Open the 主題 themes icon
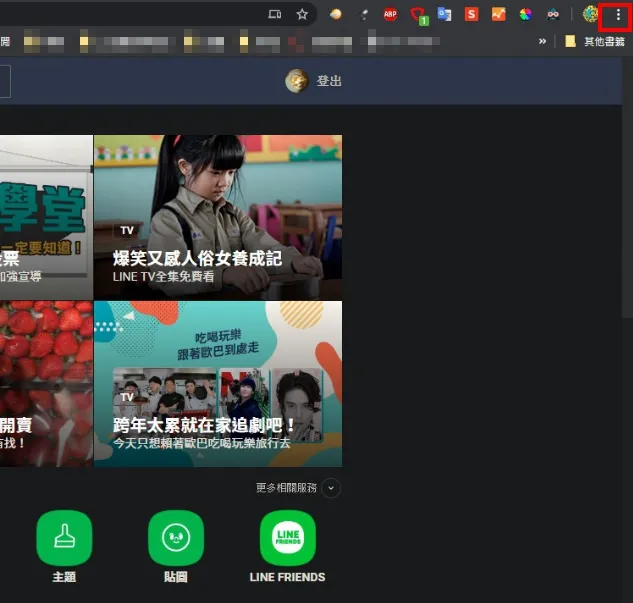Screen dimensions: 633x603 64,538
